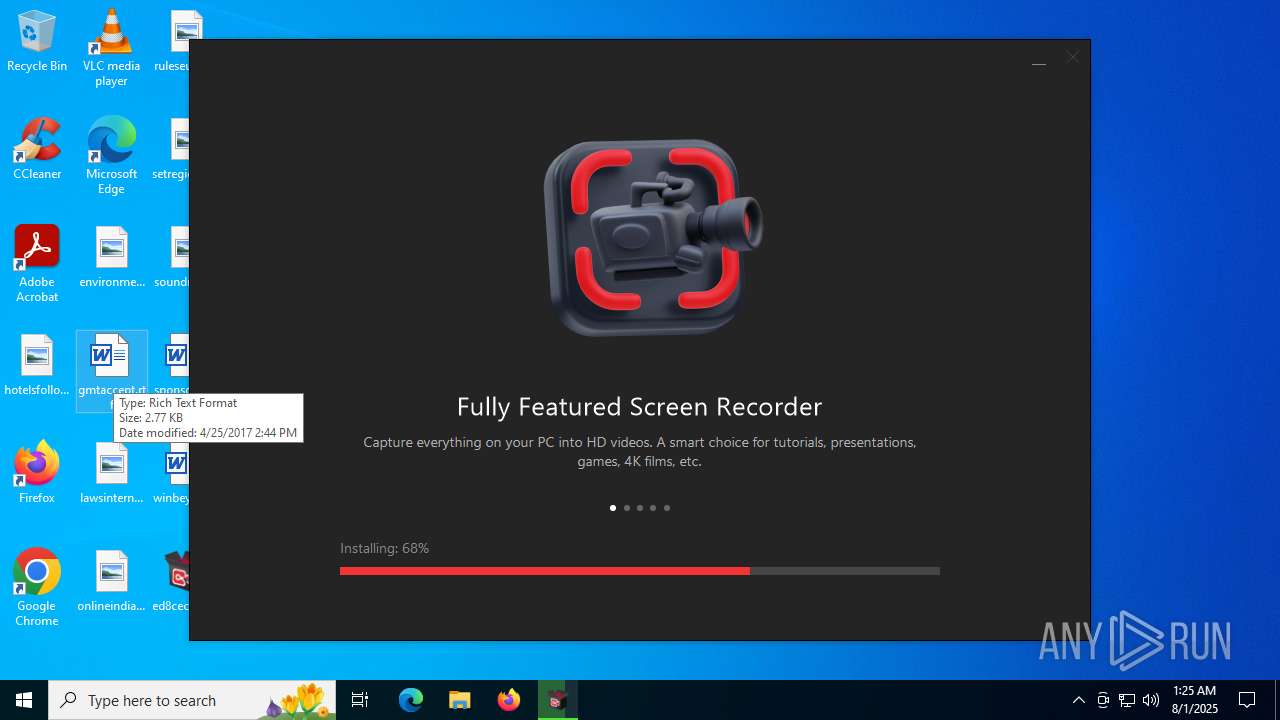
Task: Select the first carousel page dot
Action: (613, 508)
